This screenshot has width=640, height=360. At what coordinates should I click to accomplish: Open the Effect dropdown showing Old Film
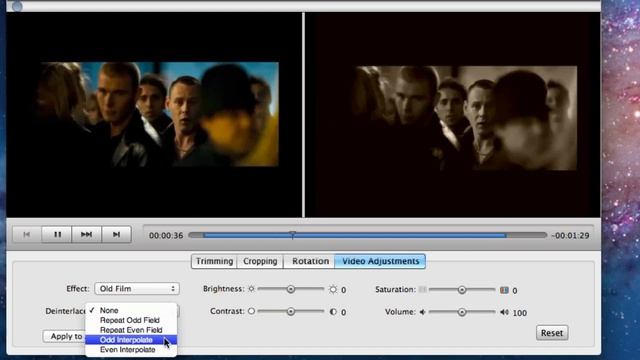point(137,289)
